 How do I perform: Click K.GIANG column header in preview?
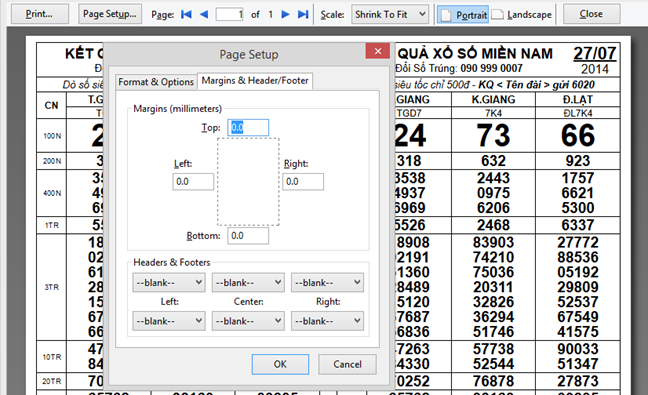[x=493, y=100]
